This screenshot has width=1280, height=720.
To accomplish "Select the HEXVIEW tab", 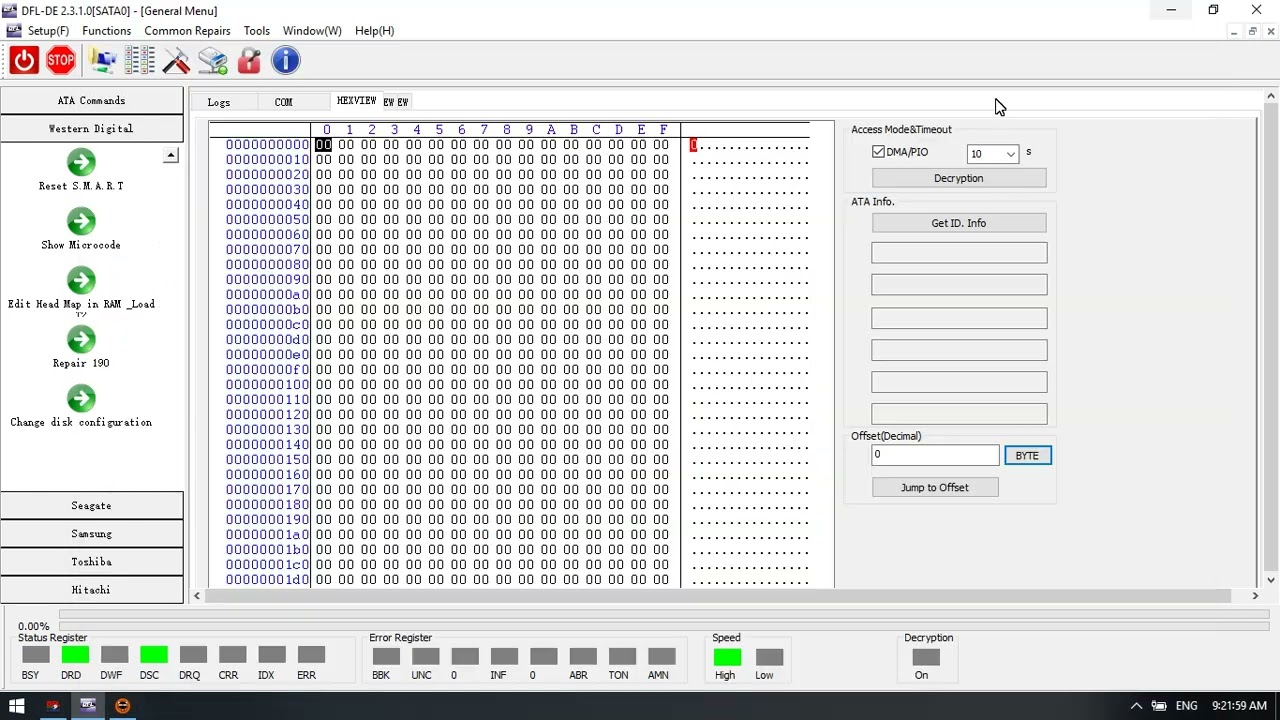I will [x=356, y=101].
